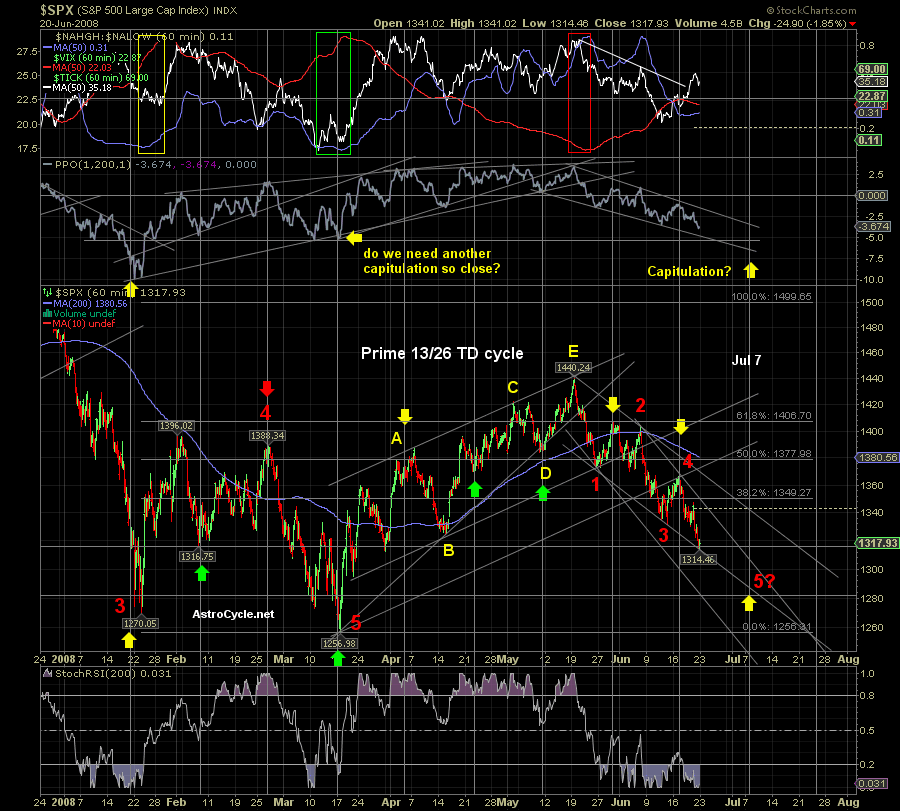Click the '100.0%: 1499.65' Fibonacci label
The image size is (900, 811).
point(771,297)
